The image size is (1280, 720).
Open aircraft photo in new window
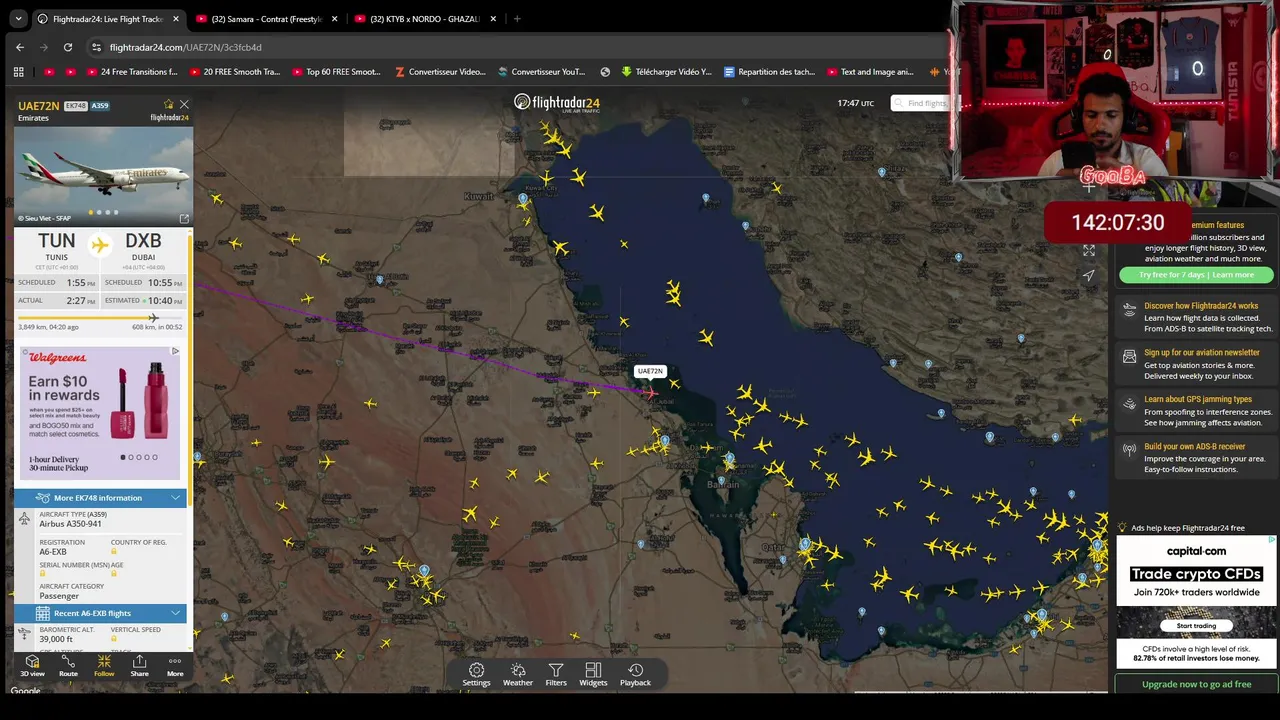pos(184,218)
